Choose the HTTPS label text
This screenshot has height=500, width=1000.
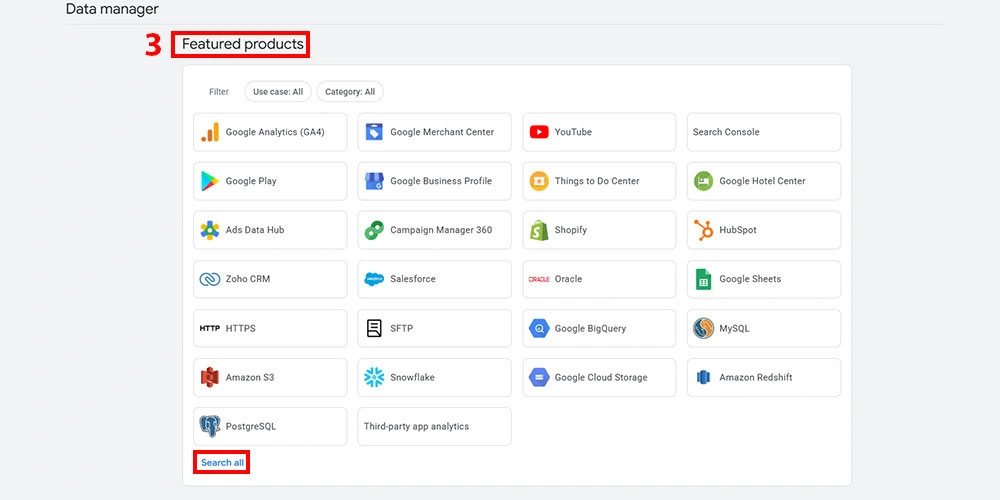pos(240,328)
